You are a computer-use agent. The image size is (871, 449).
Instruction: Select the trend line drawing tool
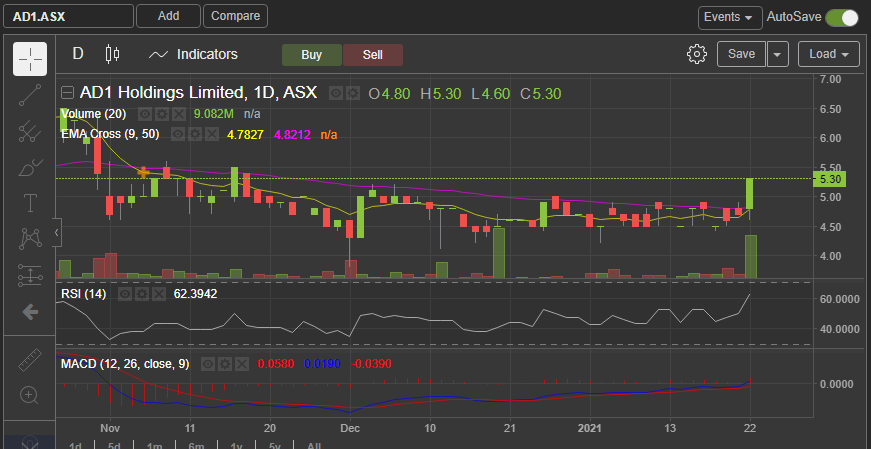[29, 95]
